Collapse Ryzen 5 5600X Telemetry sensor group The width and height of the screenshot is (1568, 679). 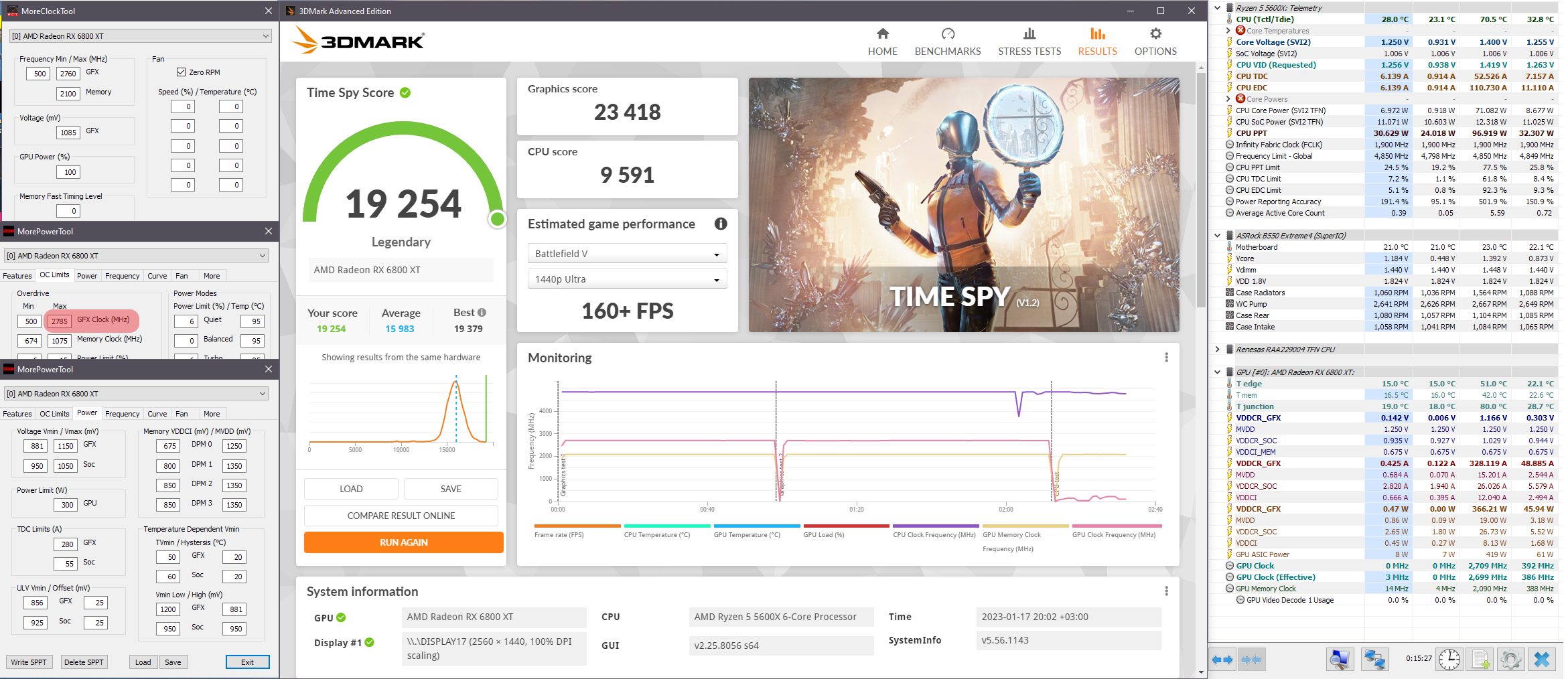[x=1217, y=8]
